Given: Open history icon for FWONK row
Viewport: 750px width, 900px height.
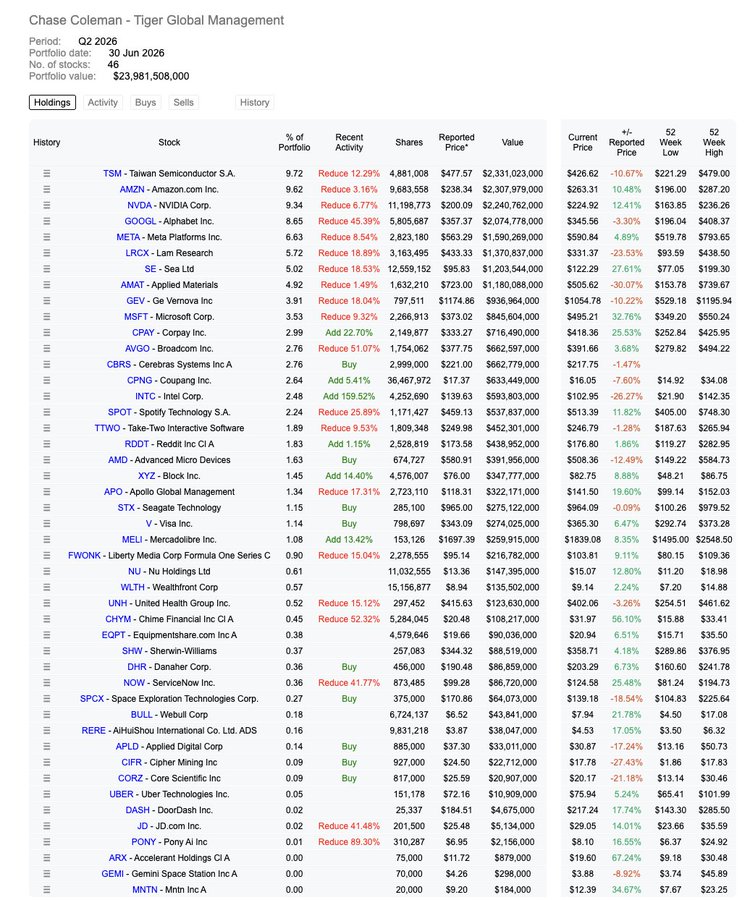Looking at the screenshot, I should click(x=46, y=556).
